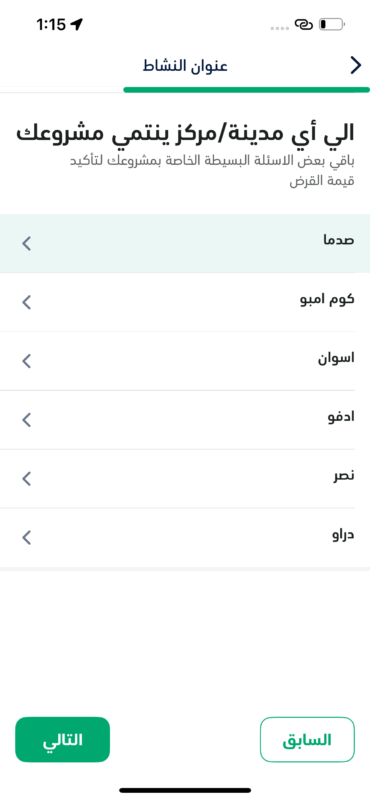Tap the personal hotspot link icon
This screenshot has width=370, height=800.
[x=303, y=24]
